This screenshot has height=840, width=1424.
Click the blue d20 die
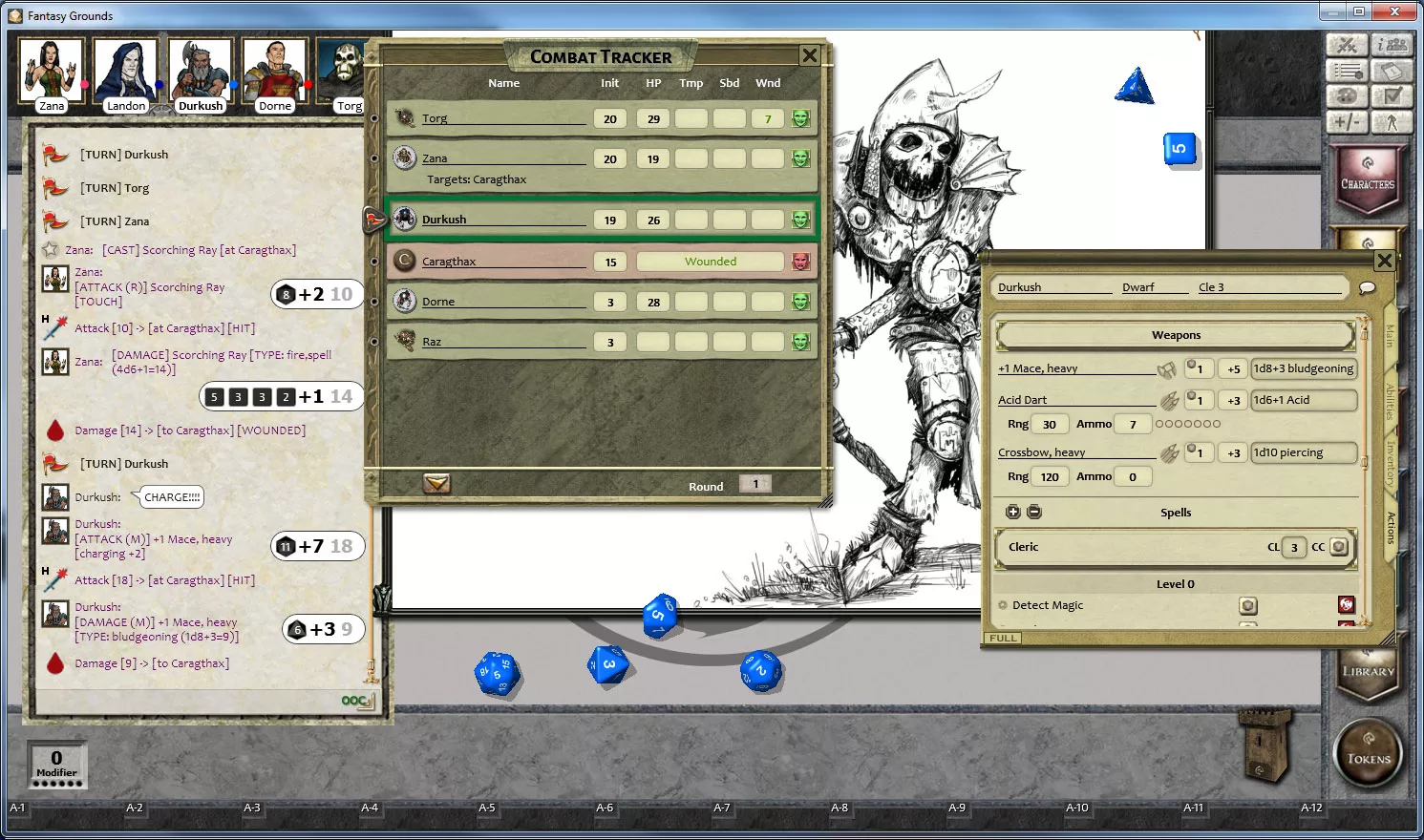(497, 674)
